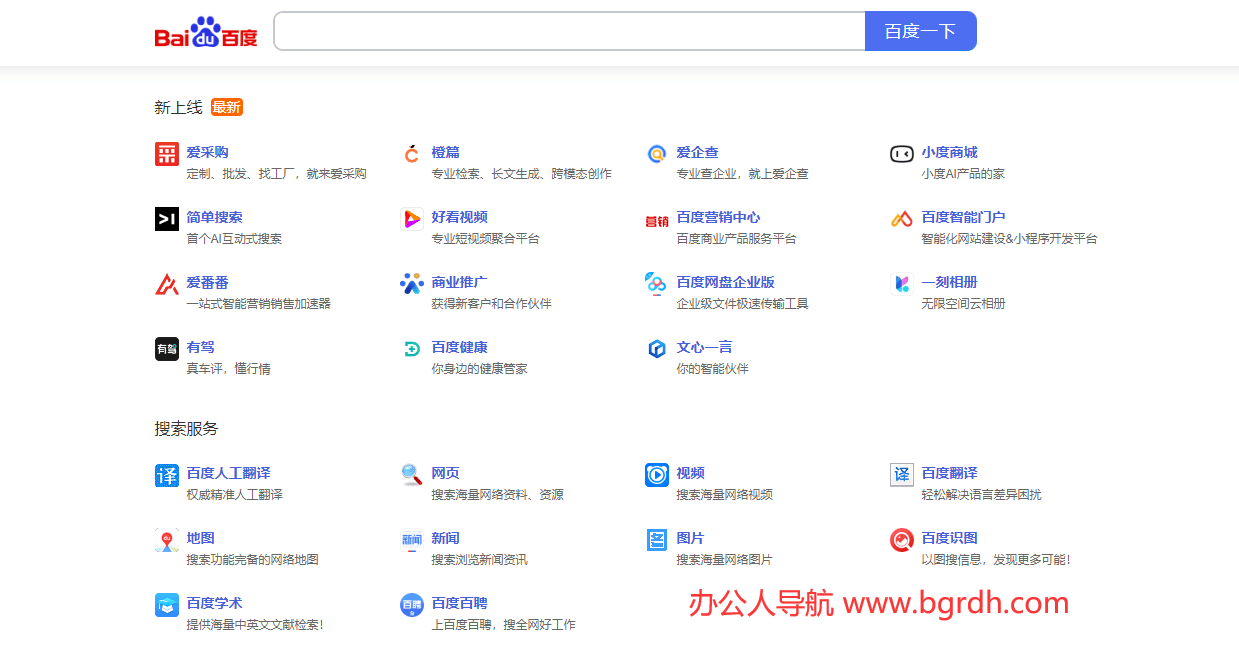
Task: Select the 百度识图 icon
Action: click(x=900, y=538)
